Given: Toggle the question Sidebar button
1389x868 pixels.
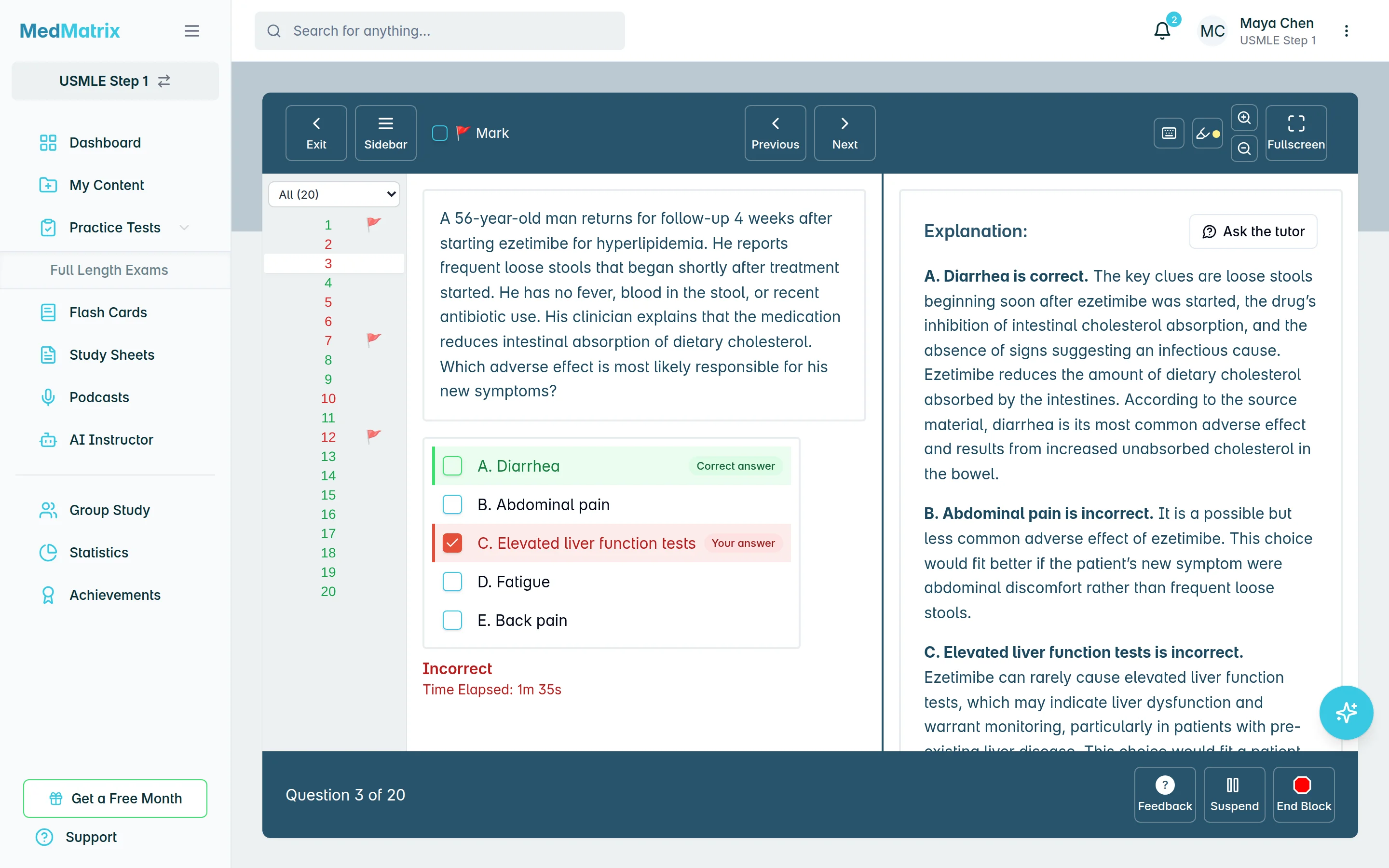Looking at the screenshot, I should (386, 133).
